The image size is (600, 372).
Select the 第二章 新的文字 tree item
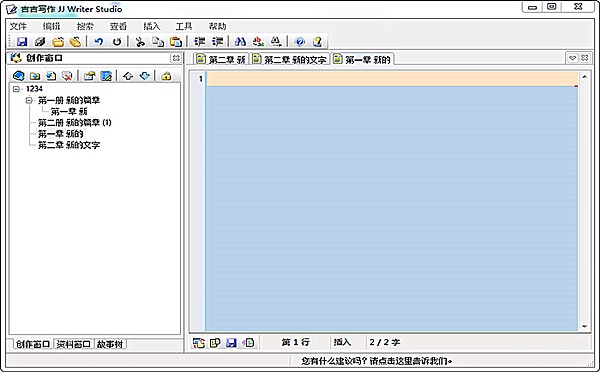tap(69, 145)
